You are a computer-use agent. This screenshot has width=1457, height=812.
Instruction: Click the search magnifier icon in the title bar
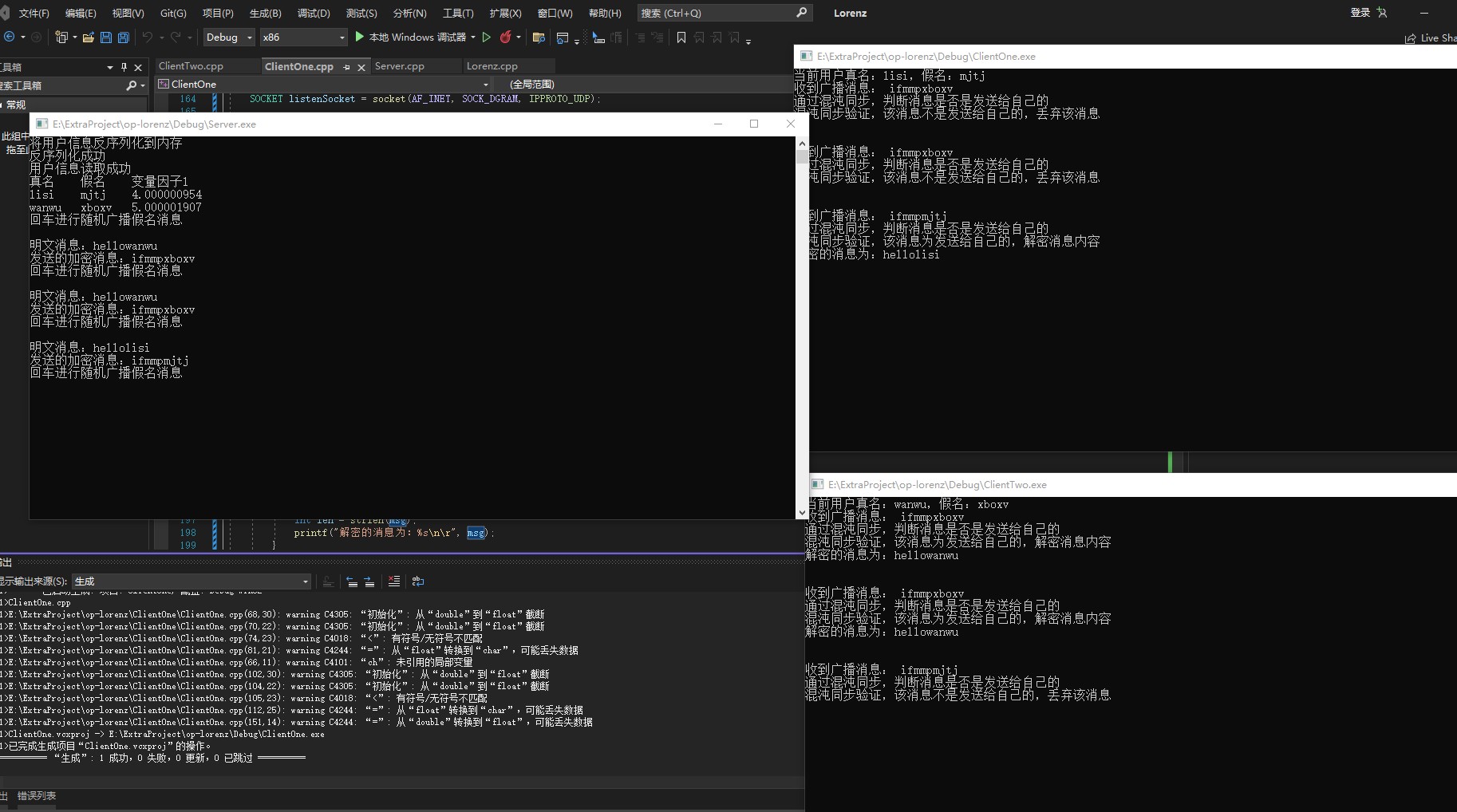click(801, 13)
